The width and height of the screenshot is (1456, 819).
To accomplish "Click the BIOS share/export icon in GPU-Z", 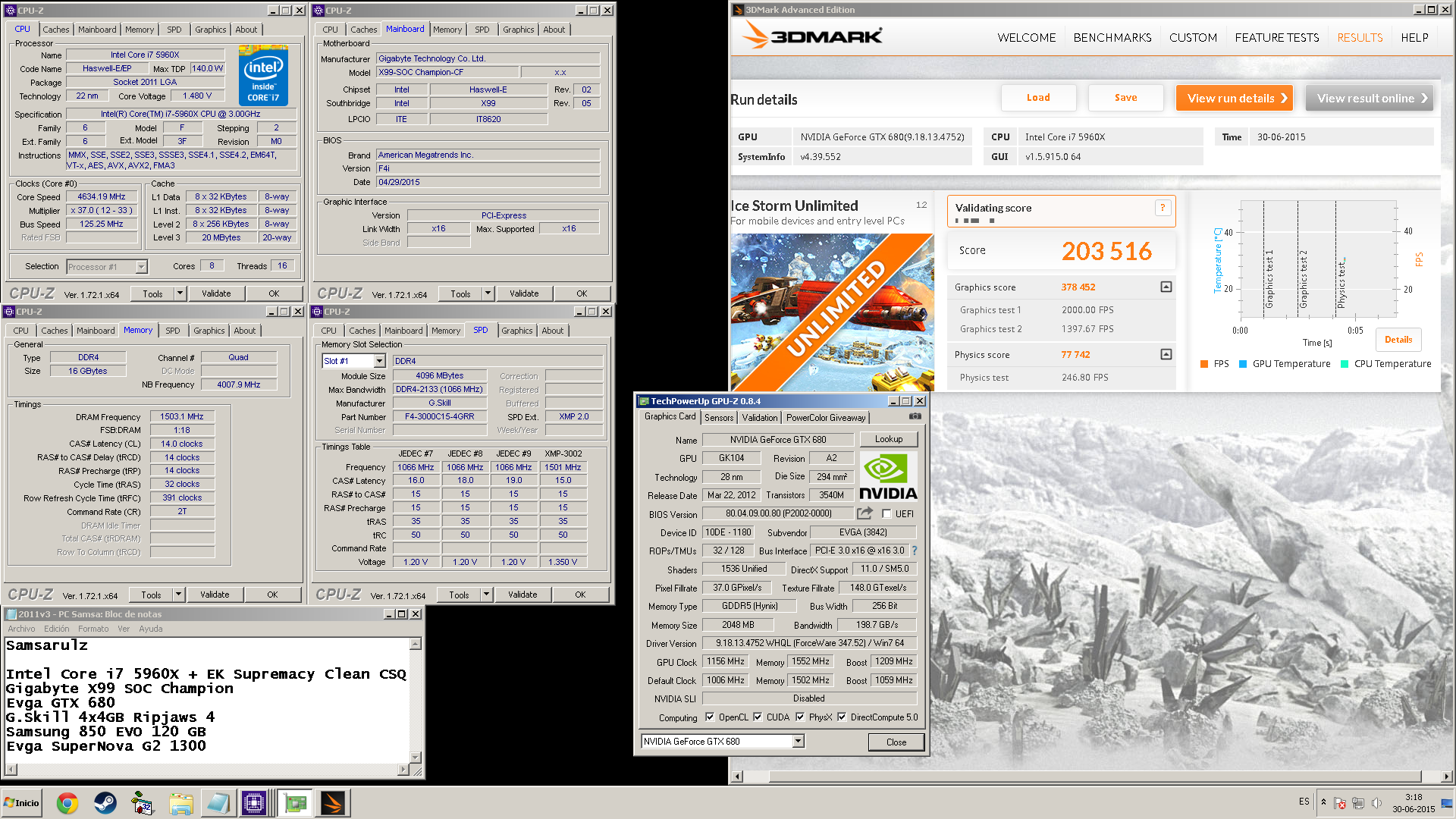I will pyautogui.click(x=865, y=513).
